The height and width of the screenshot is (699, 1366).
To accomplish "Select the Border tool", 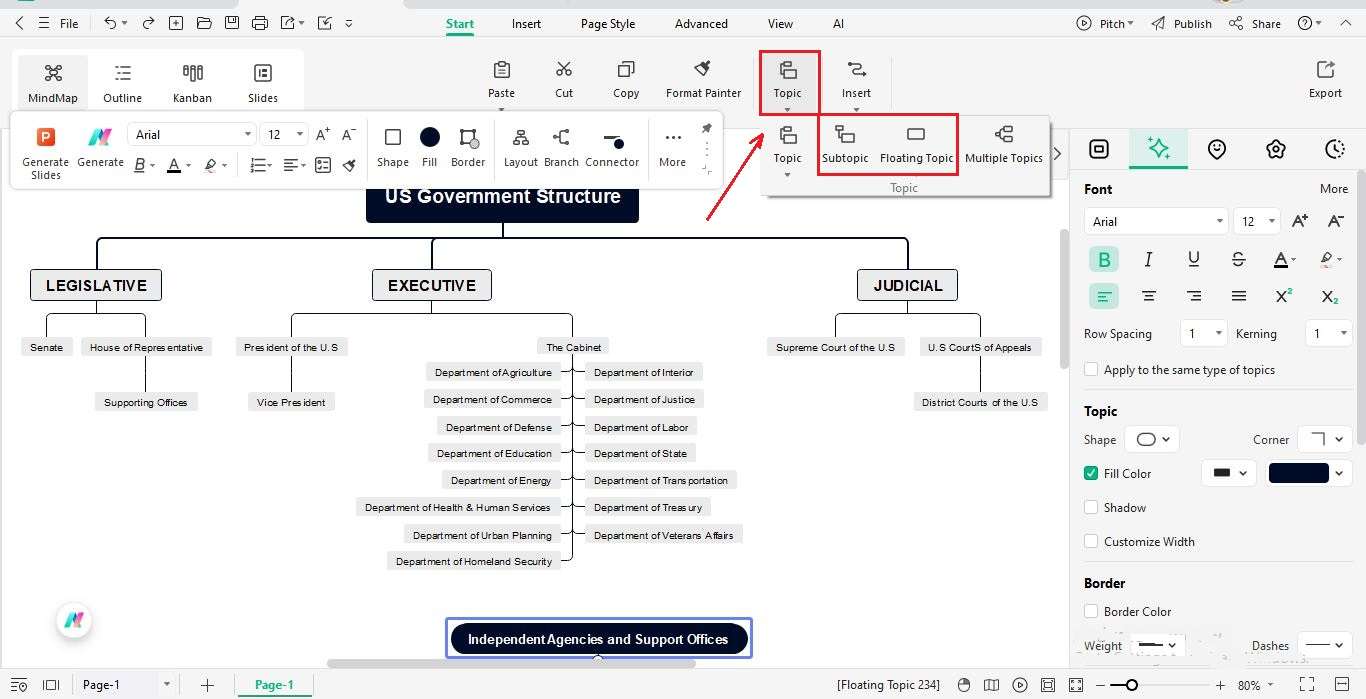I will click(467, 146).
